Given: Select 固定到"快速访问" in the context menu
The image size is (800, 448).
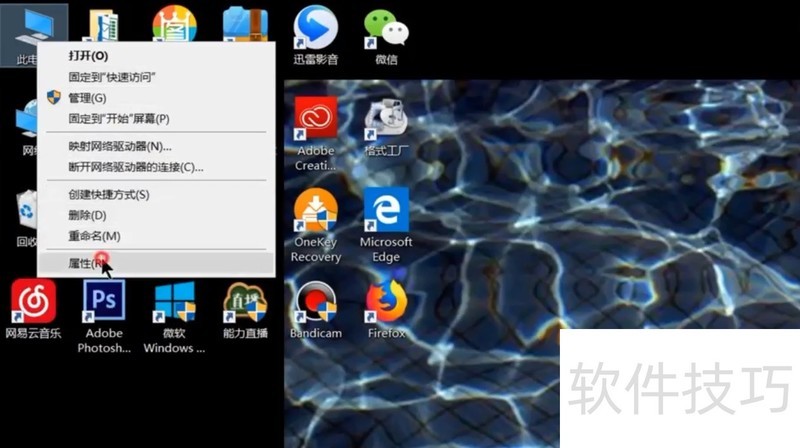Looking at the screenshot, I should tap(112, 77).
